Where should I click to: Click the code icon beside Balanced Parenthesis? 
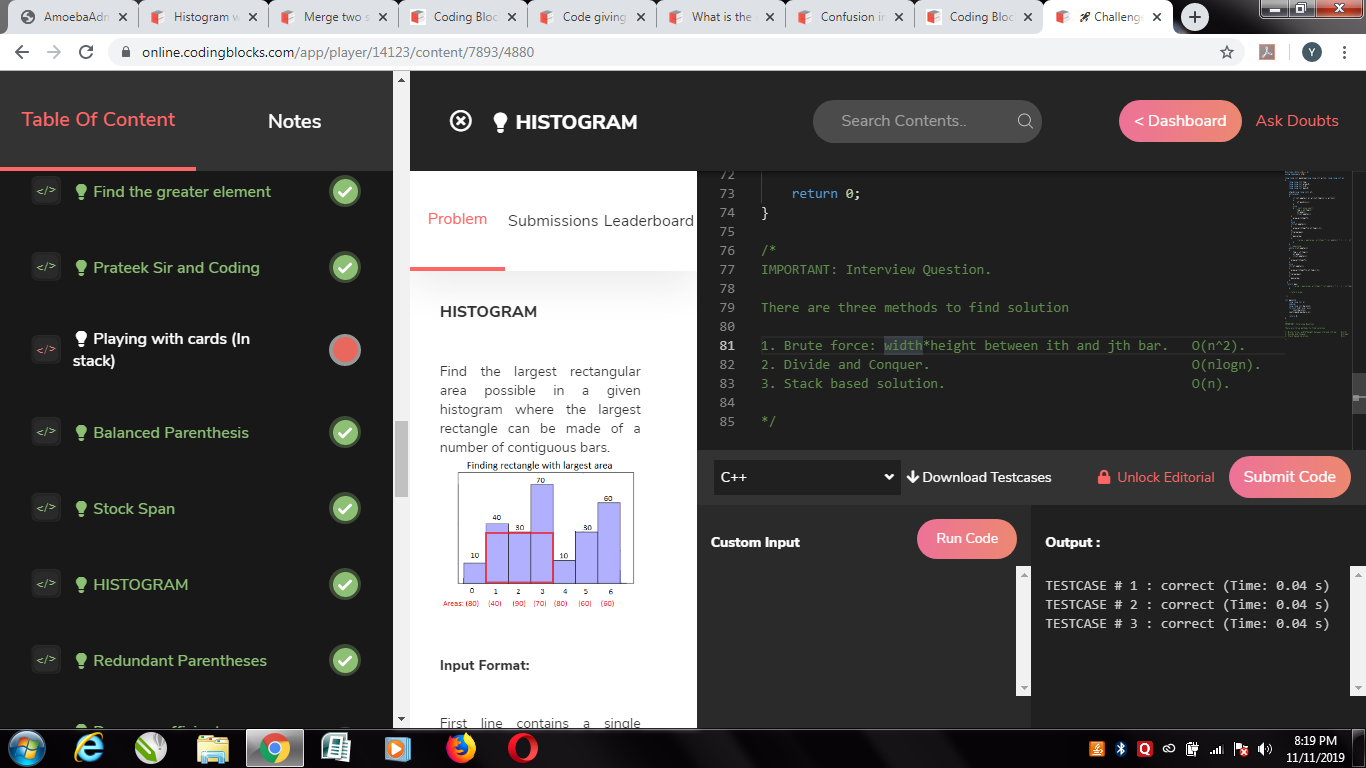(46, 432)
